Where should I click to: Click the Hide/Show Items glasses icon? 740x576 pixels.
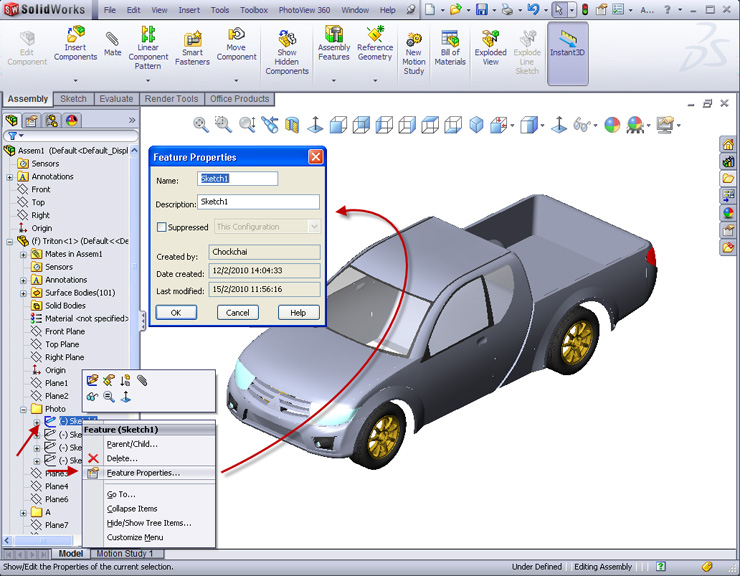tap(581, 125)
